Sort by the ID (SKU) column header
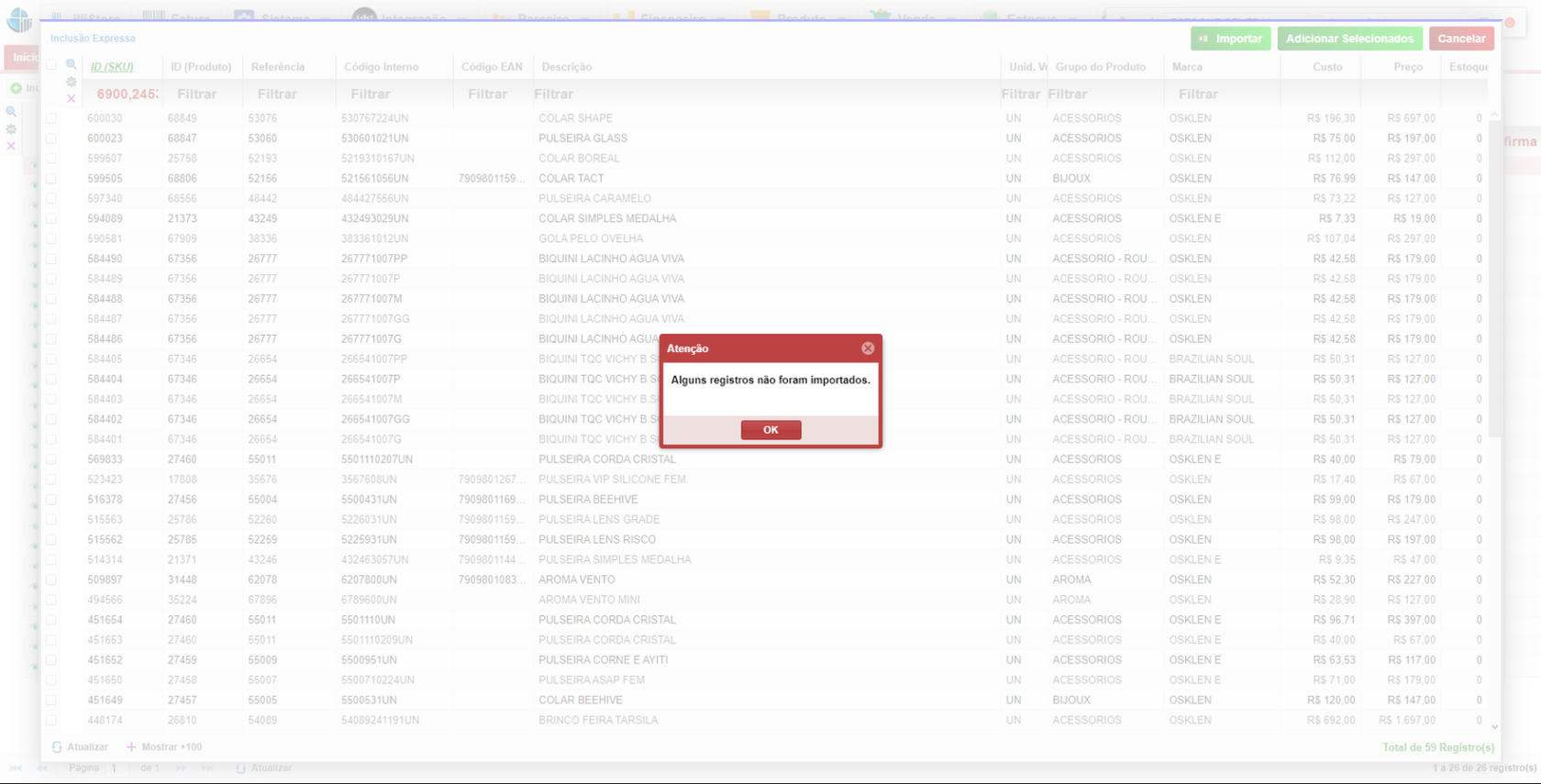The image size is (1541, 784). click(x=112, y=67)
